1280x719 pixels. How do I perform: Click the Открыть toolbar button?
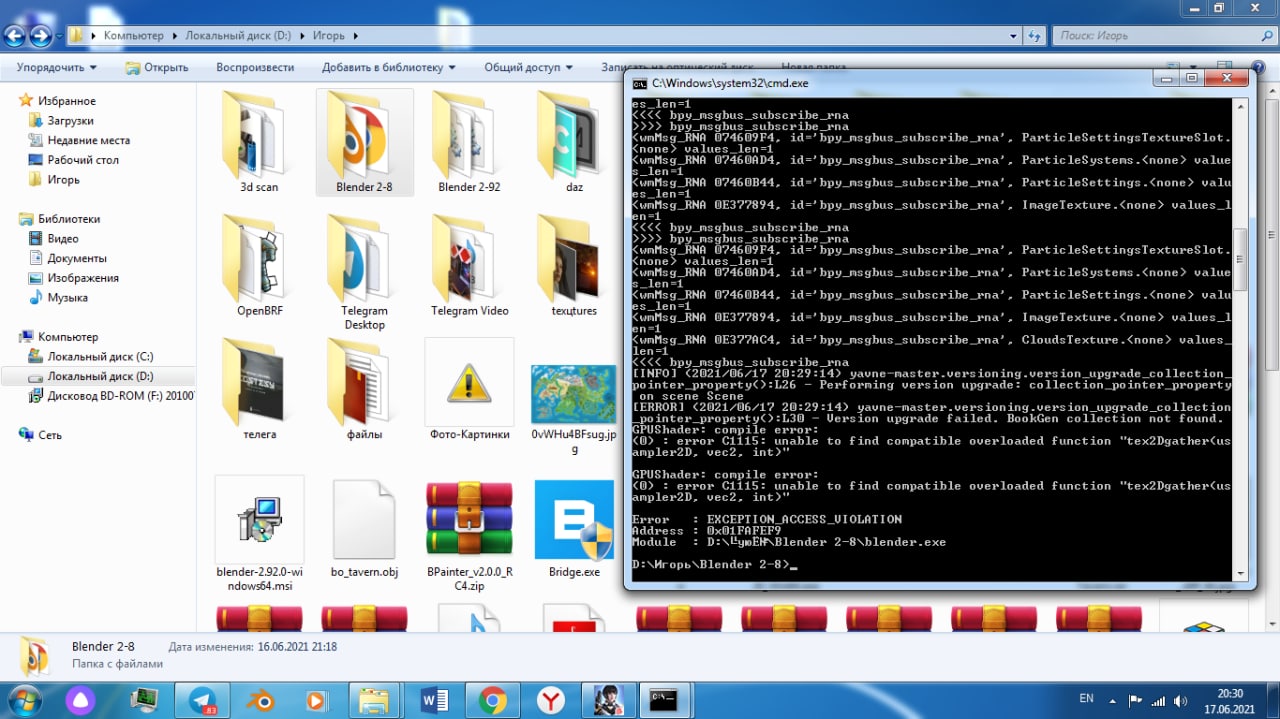(x=157, y=67)
